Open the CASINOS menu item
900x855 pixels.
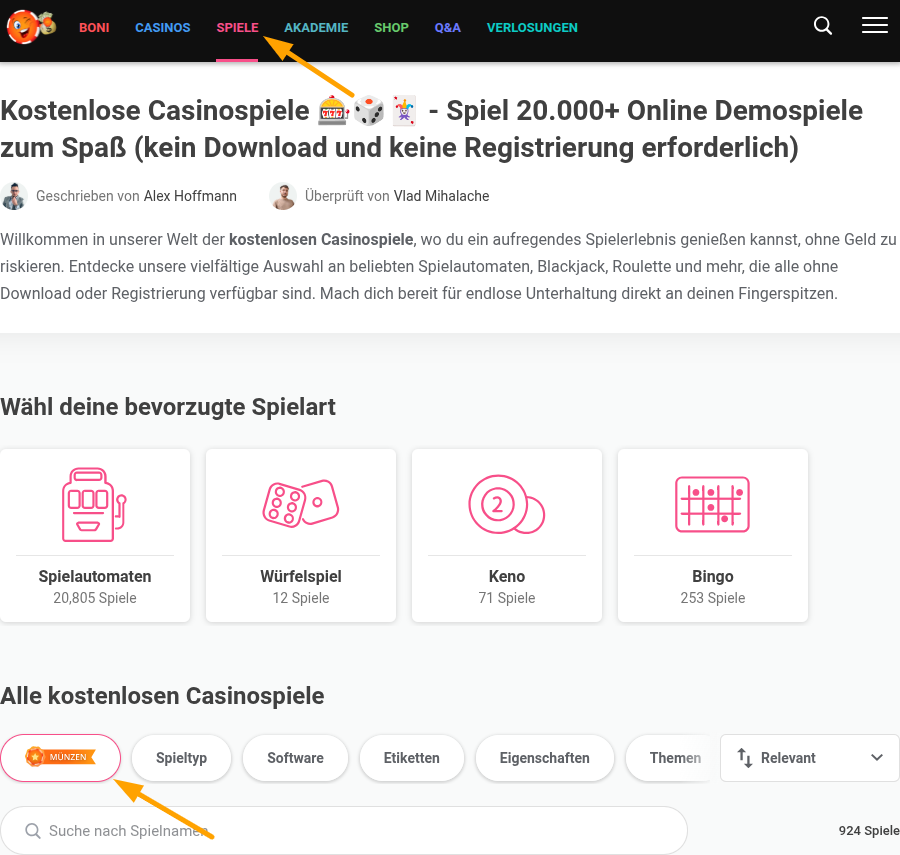162,28
